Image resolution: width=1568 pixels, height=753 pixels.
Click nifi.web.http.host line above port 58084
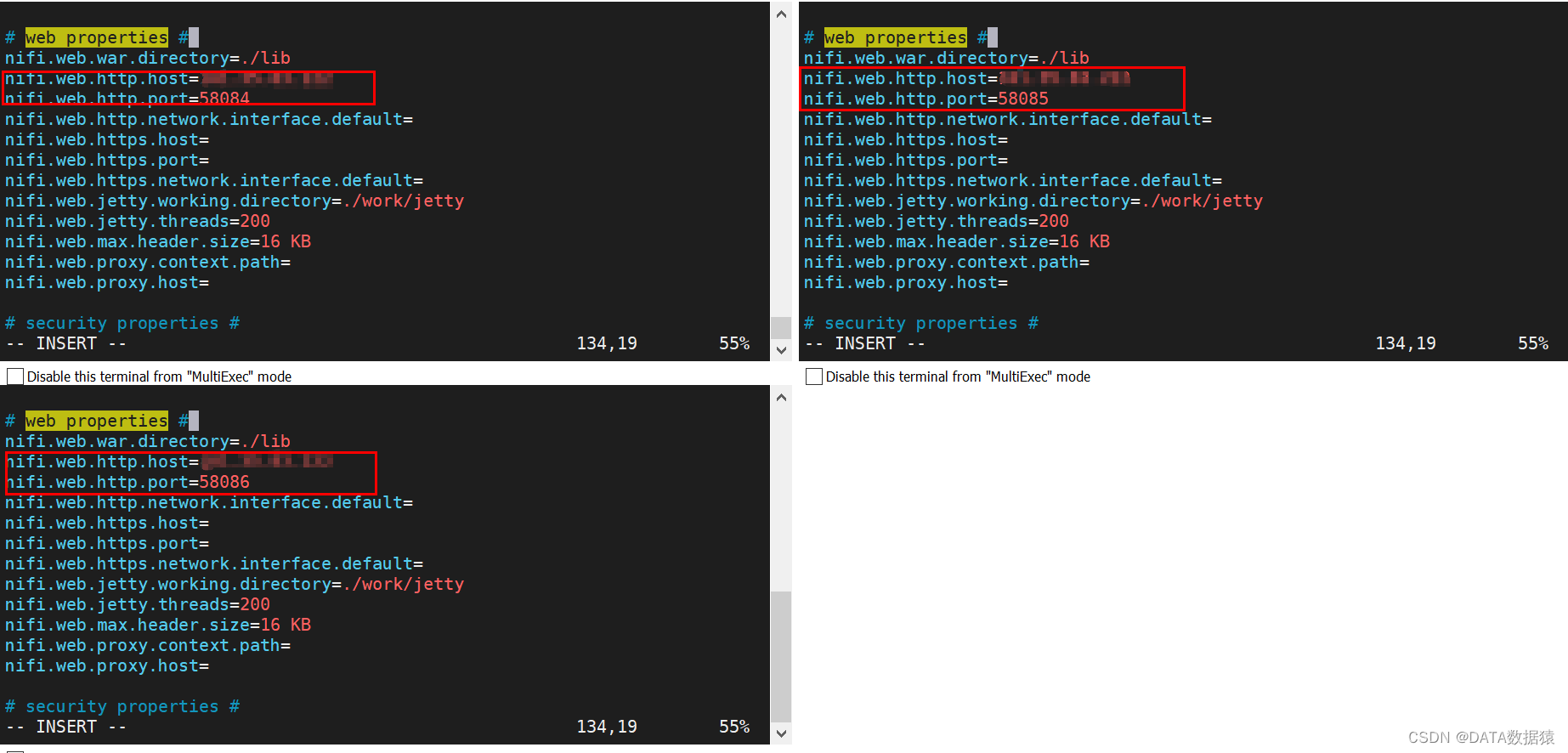tap(169, 78)
